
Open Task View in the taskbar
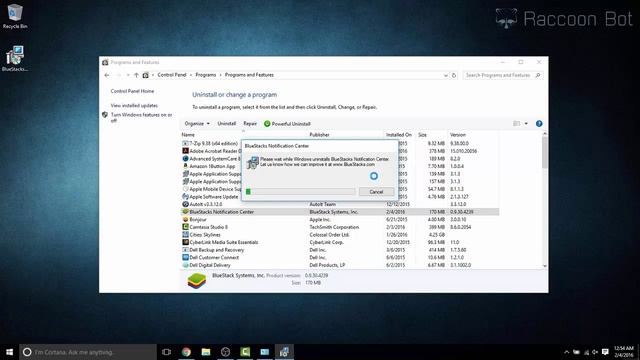click(x=166, y=352)
